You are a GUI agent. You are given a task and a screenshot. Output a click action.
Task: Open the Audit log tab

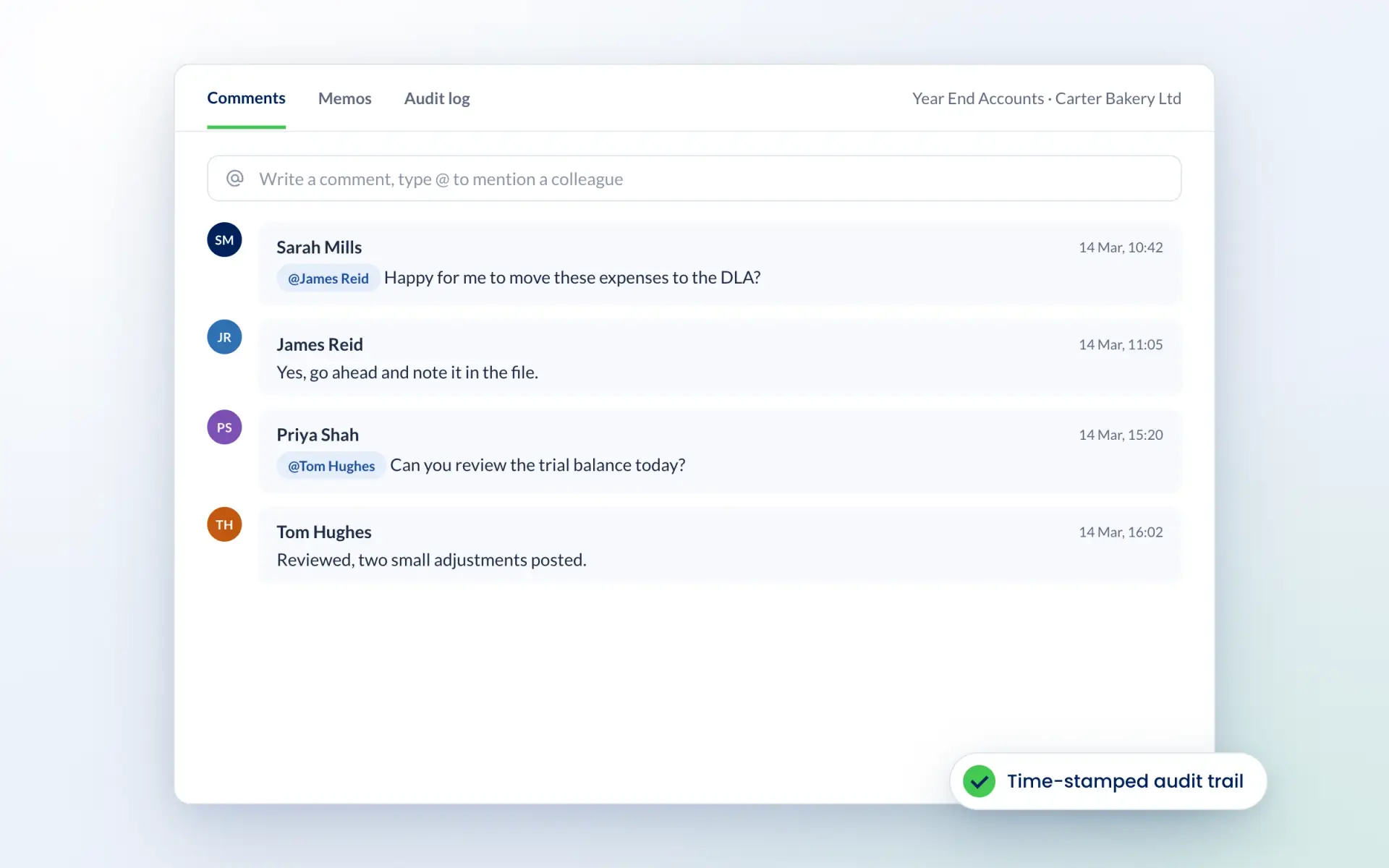(x=437, y=98)
